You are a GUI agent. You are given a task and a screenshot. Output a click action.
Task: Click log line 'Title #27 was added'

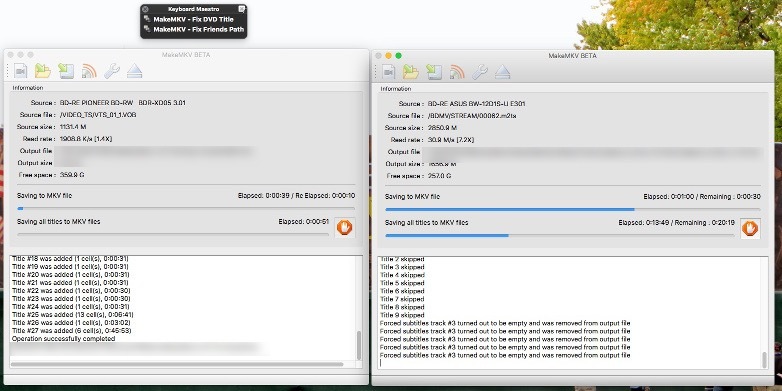point(71,331)
